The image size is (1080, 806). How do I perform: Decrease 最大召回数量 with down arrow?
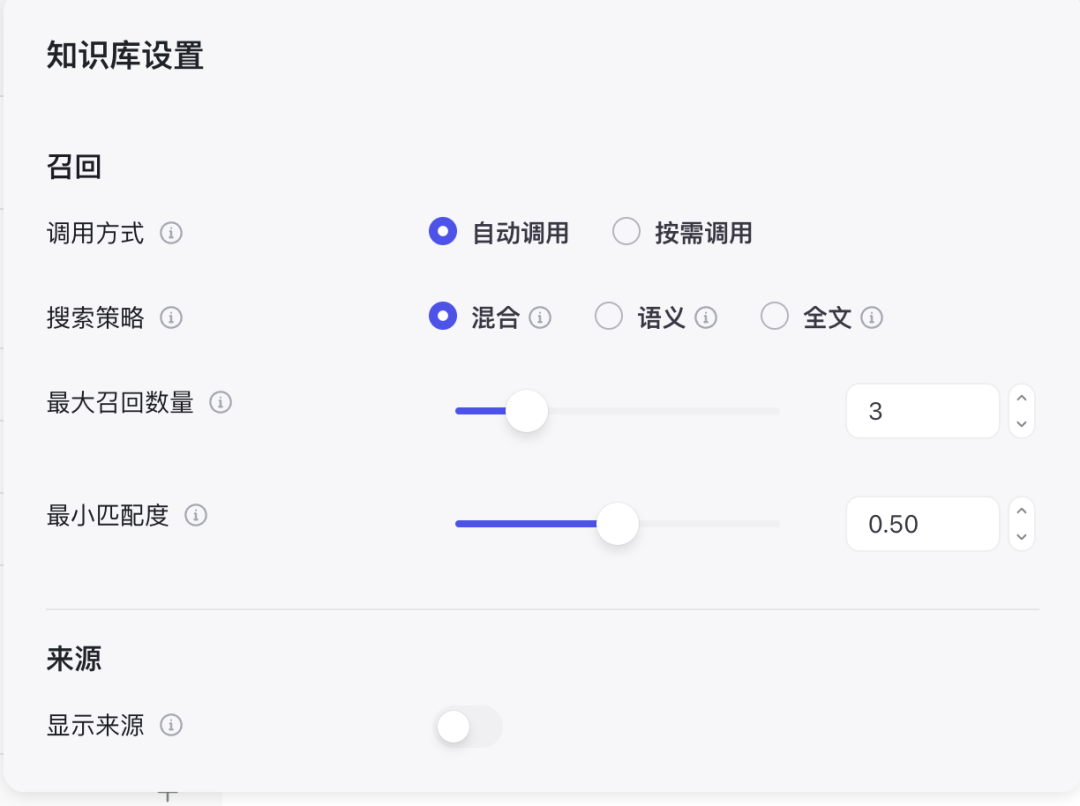pyautogui.click(x=1021, y=424)
